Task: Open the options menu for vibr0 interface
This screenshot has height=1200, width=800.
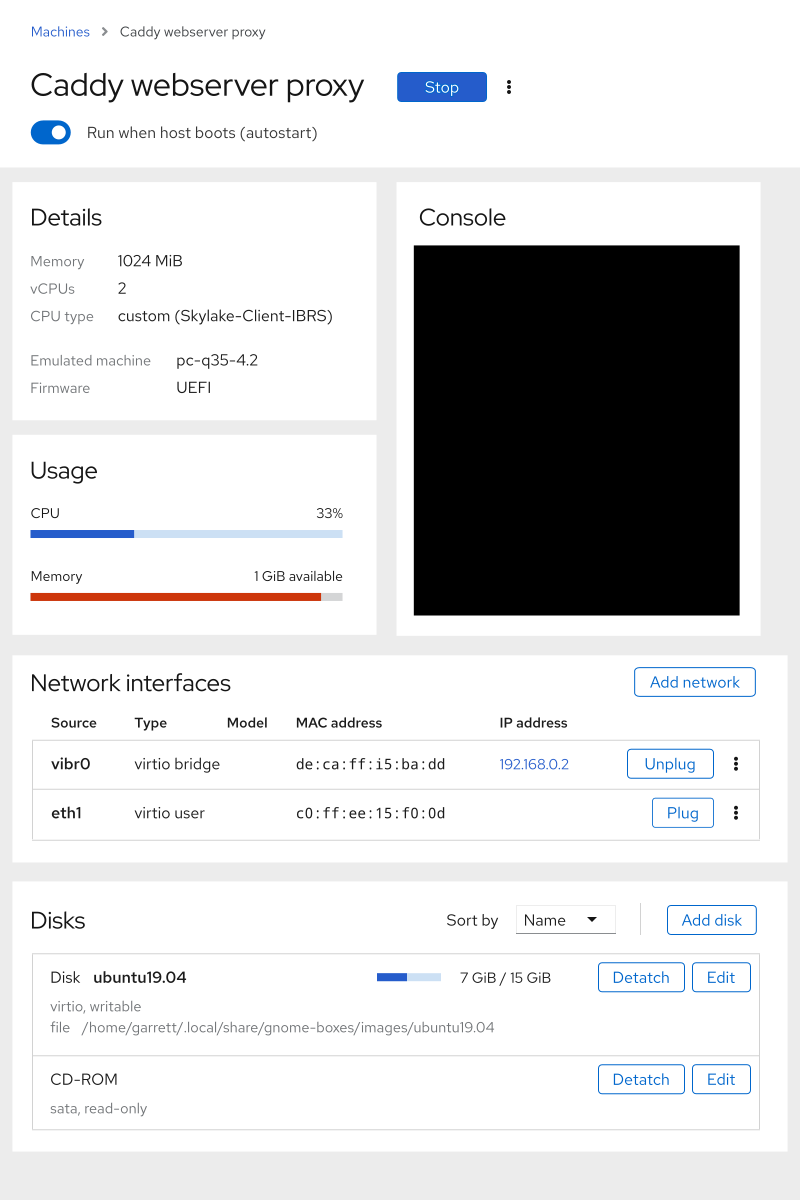Action: click(x=736, y=763)
